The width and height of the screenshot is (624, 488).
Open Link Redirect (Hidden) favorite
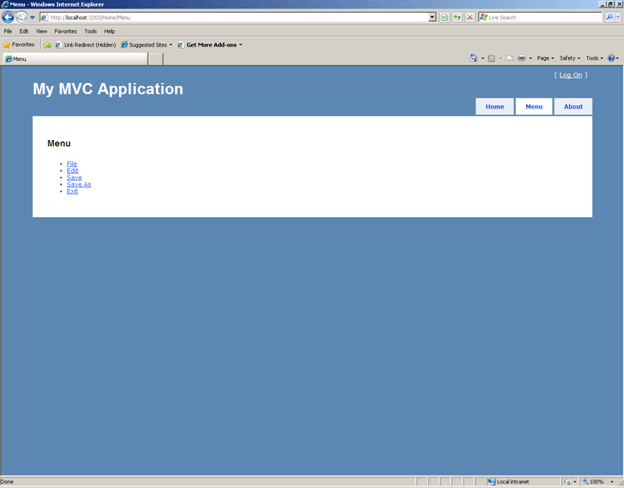(x=86, y=45)
